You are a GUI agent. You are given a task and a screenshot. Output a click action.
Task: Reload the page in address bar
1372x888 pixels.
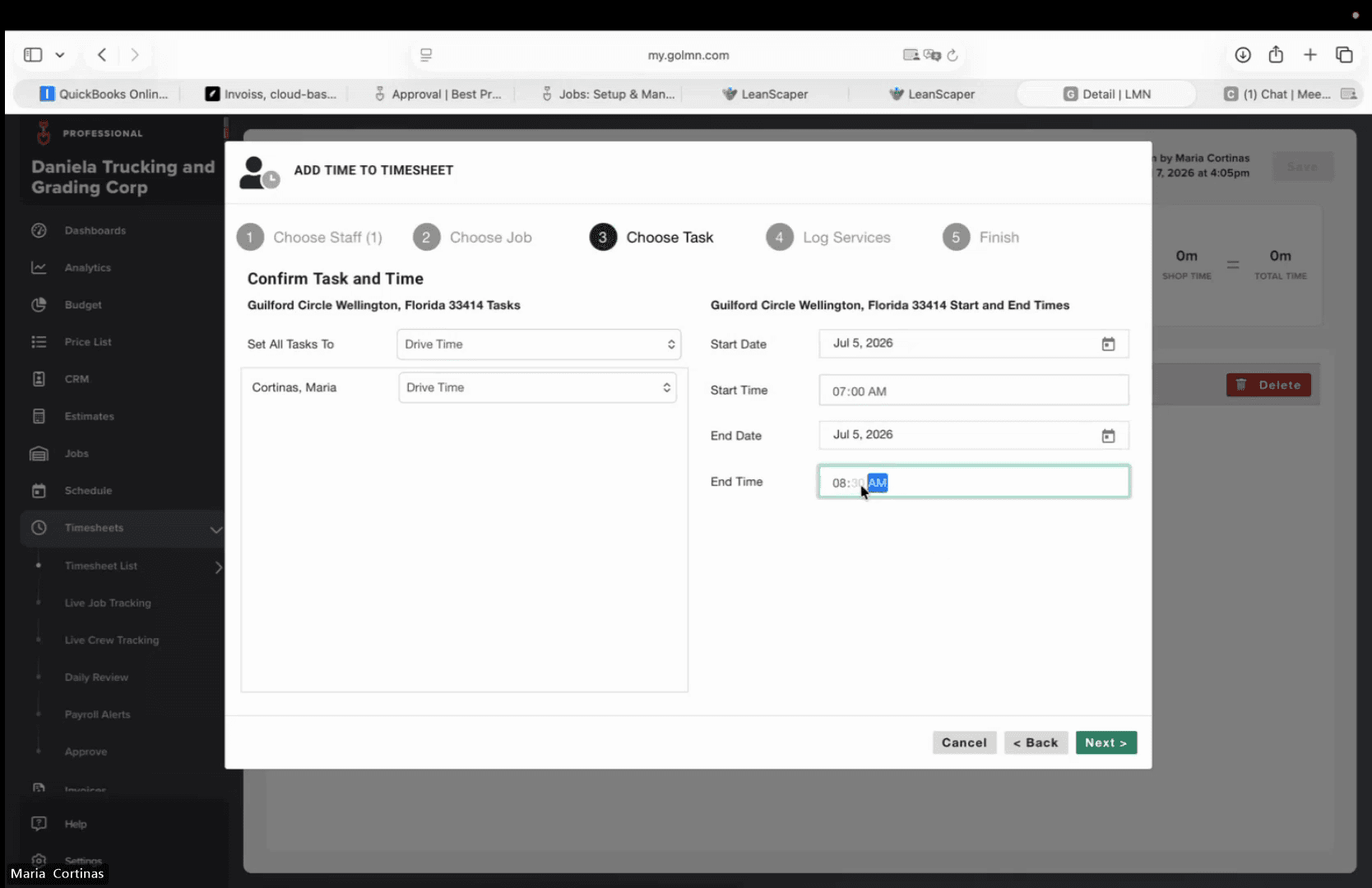point(953,55)
